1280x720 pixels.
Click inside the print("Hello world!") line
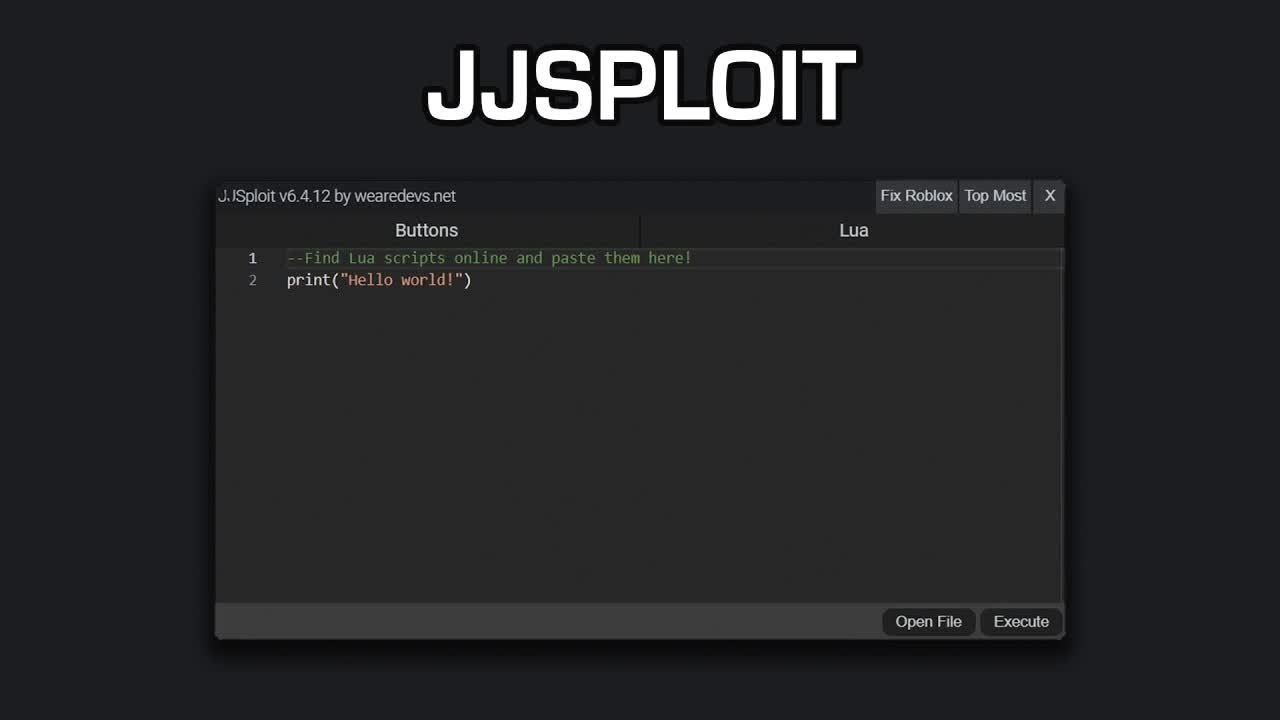coord(380,280)
